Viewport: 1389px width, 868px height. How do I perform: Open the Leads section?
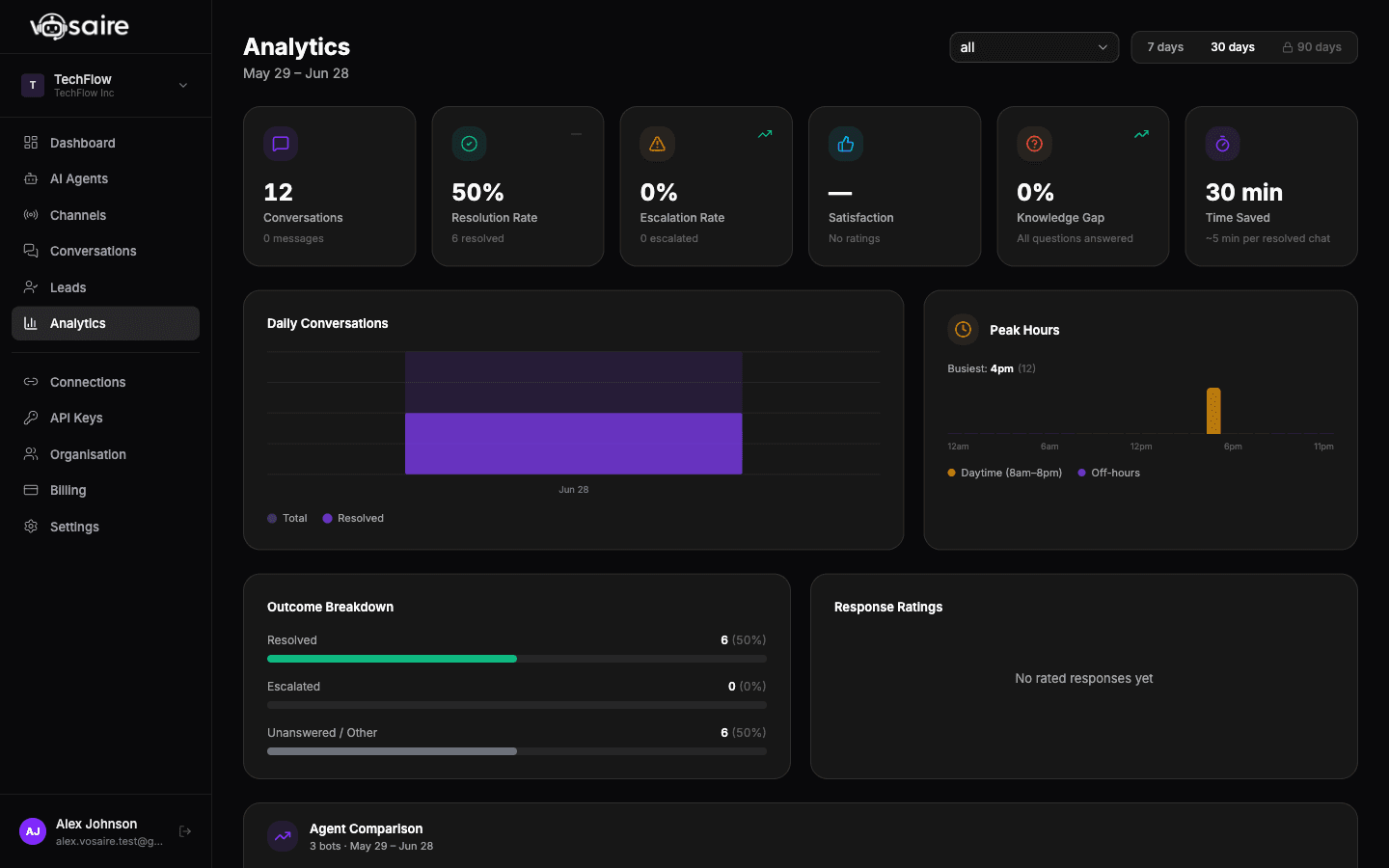pyautogui.click(x=105, y=287)
